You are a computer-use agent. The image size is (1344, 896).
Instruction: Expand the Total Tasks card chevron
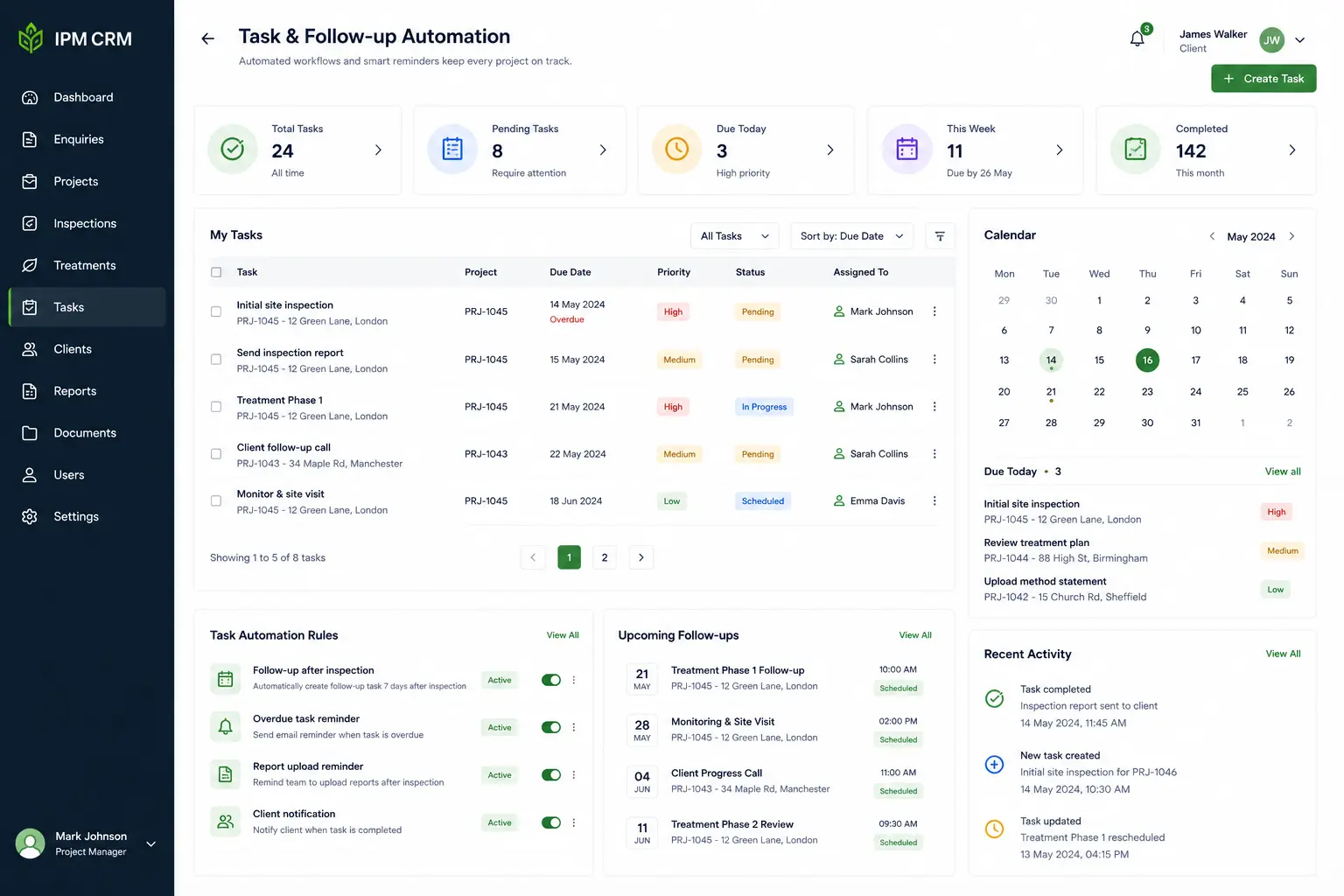[x=378, y=150]
